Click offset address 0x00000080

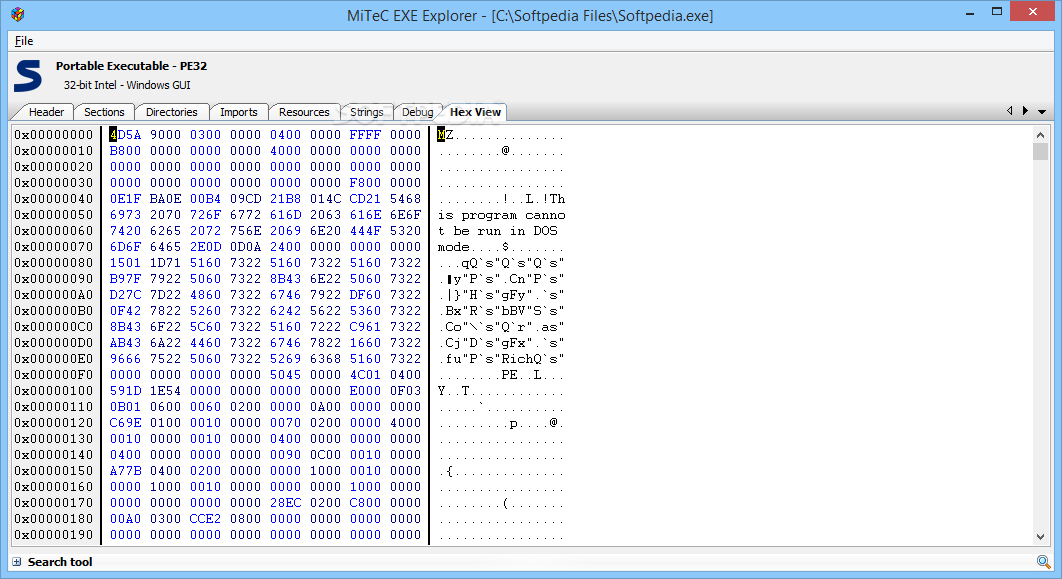point(54,263)
